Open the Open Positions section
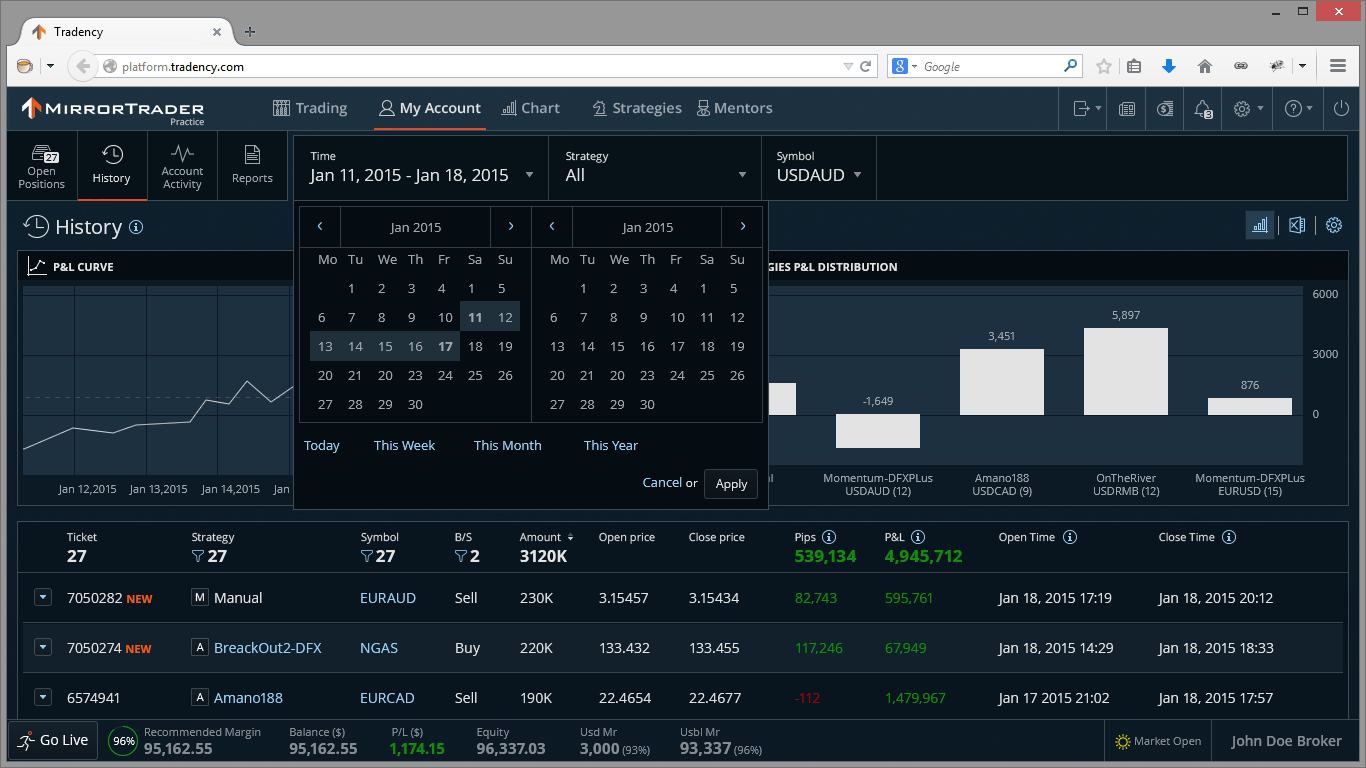This screenshot has height=768, width=1366. (x=42, y=166)
